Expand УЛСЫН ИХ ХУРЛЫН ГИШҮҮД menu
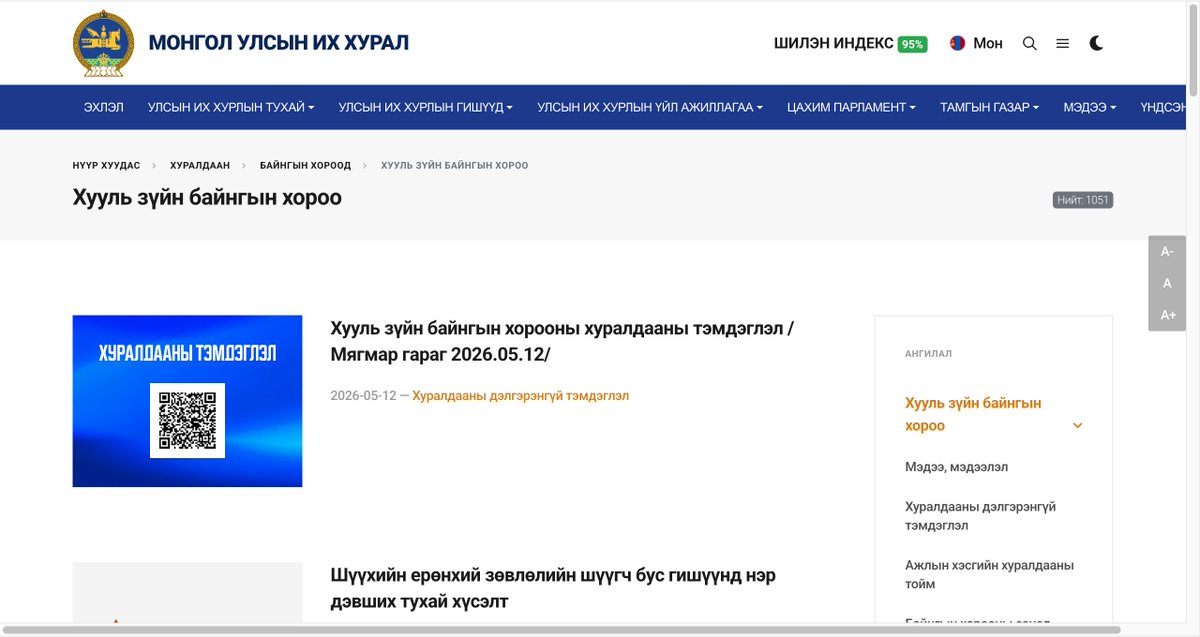This screenshot has width=1200, height=637. click(426, 107)
